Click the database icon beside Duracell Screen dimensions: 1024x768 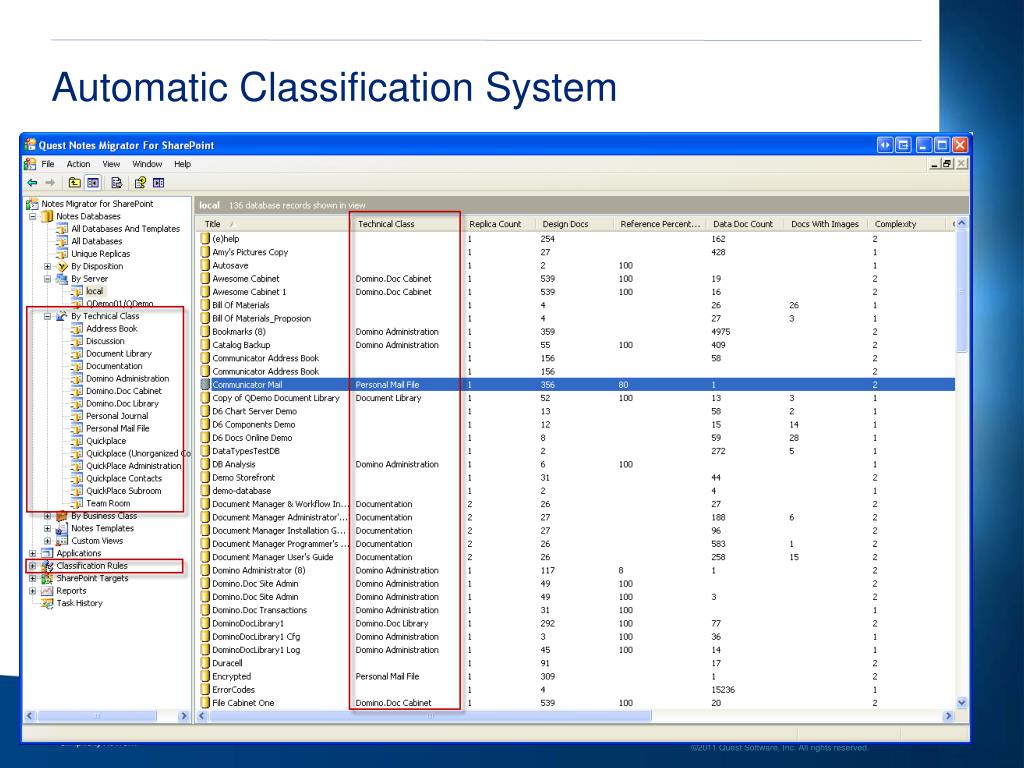(205, 664)
